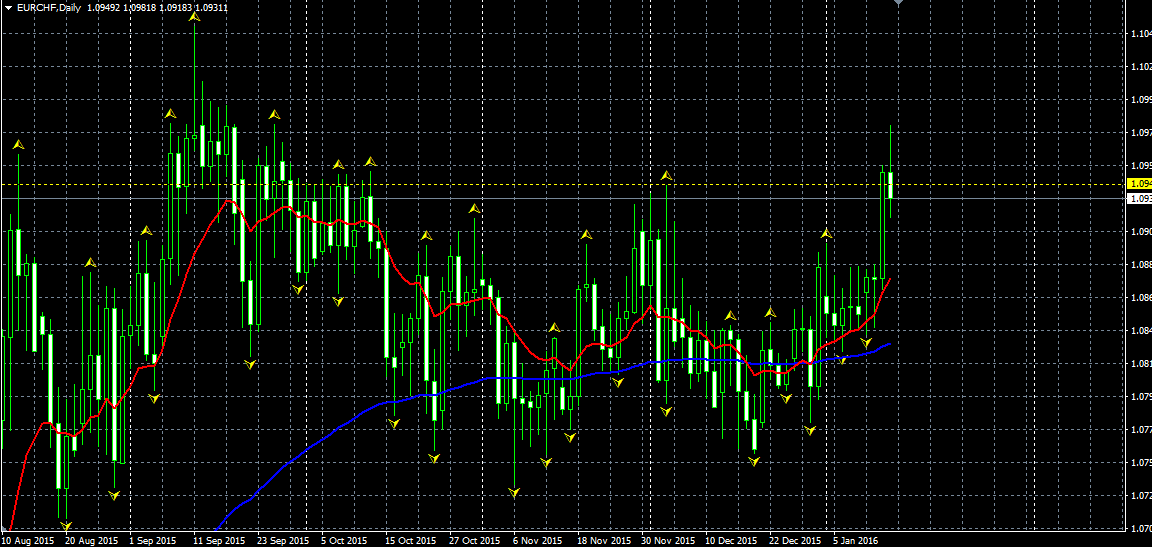Click the 11 Sep 2015 date label
Image resolution: width=1152 pixels, height=547 pixels.
[219, 540]
